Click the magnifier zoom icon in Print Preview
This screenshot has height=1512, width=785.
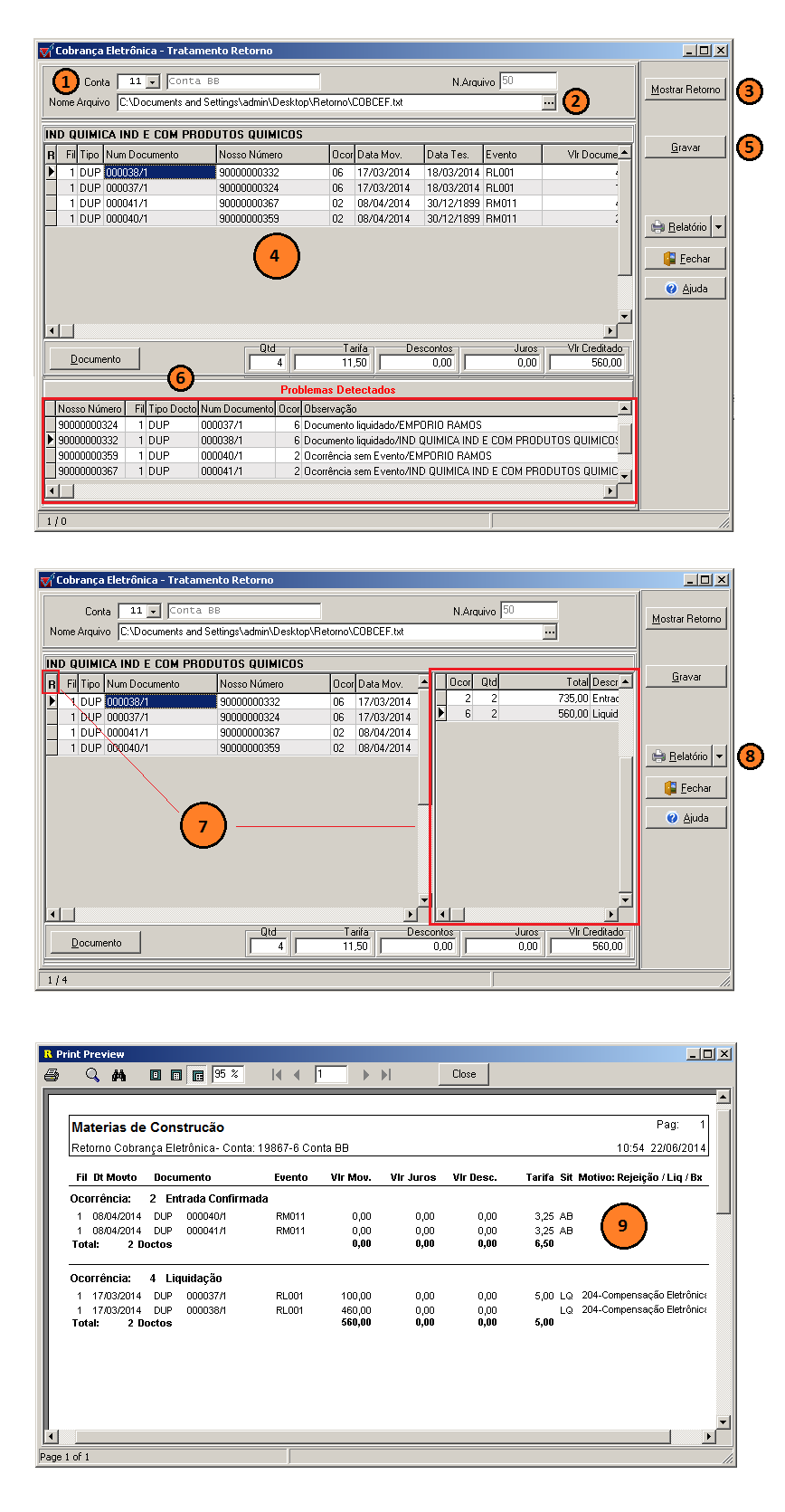pyautogui.click(x=92, y=1074)
